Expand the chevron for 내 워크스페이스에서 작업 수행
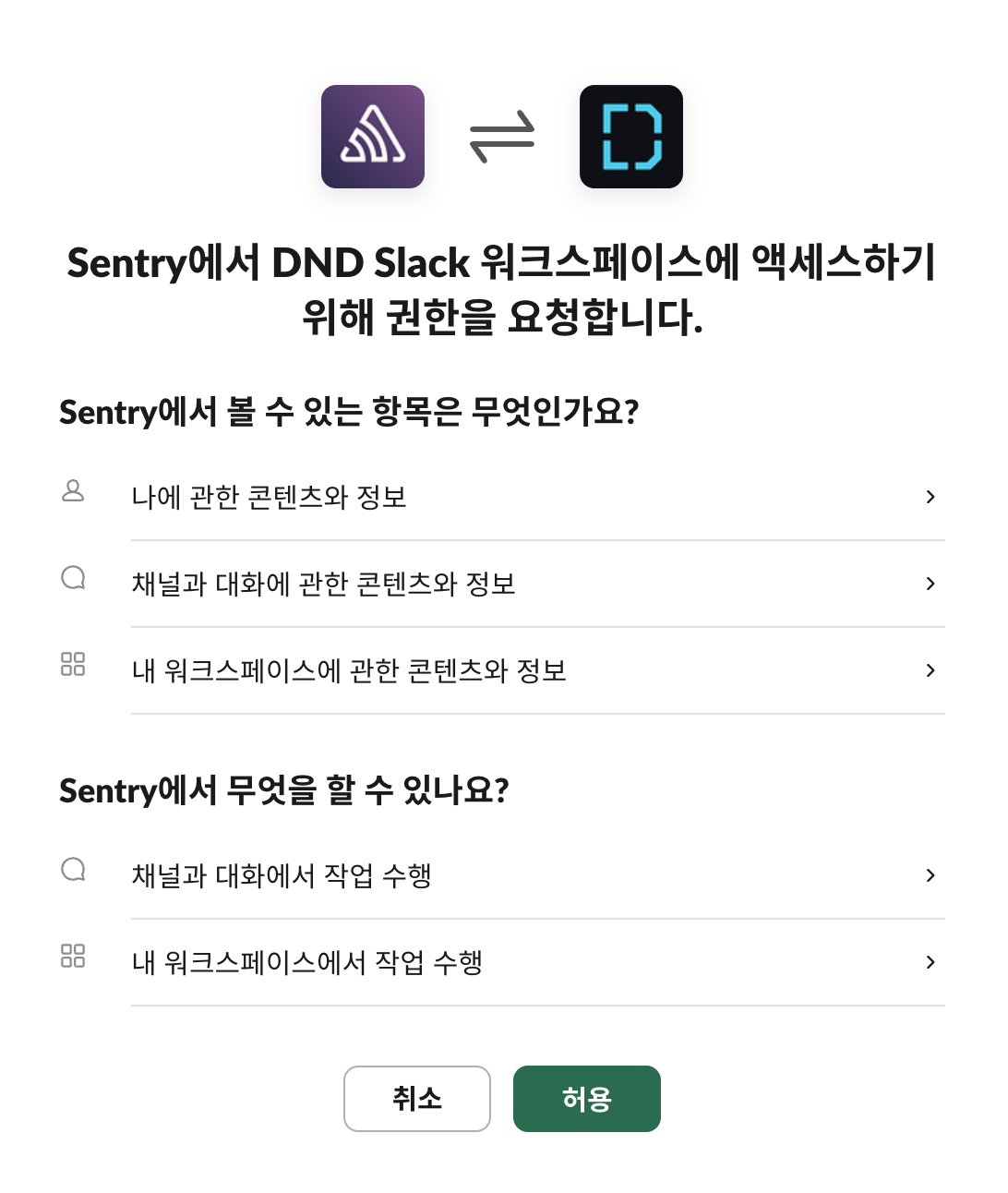This screenshot has height=1193, width=1008. (x=930, y=962)
